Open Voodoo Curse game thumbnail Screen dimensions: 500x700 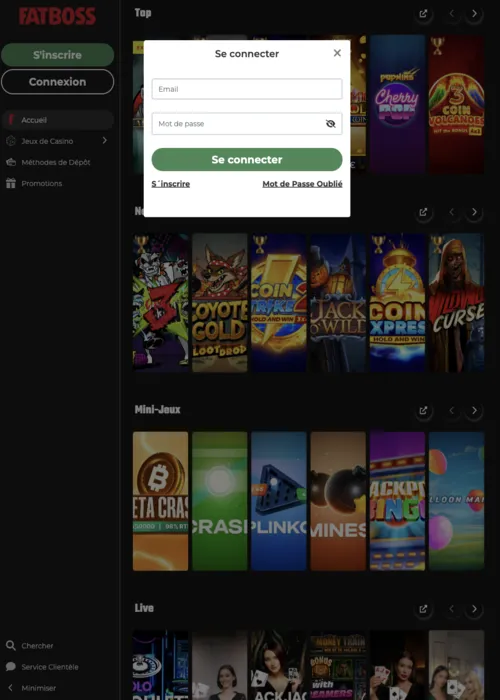point(456,303)
